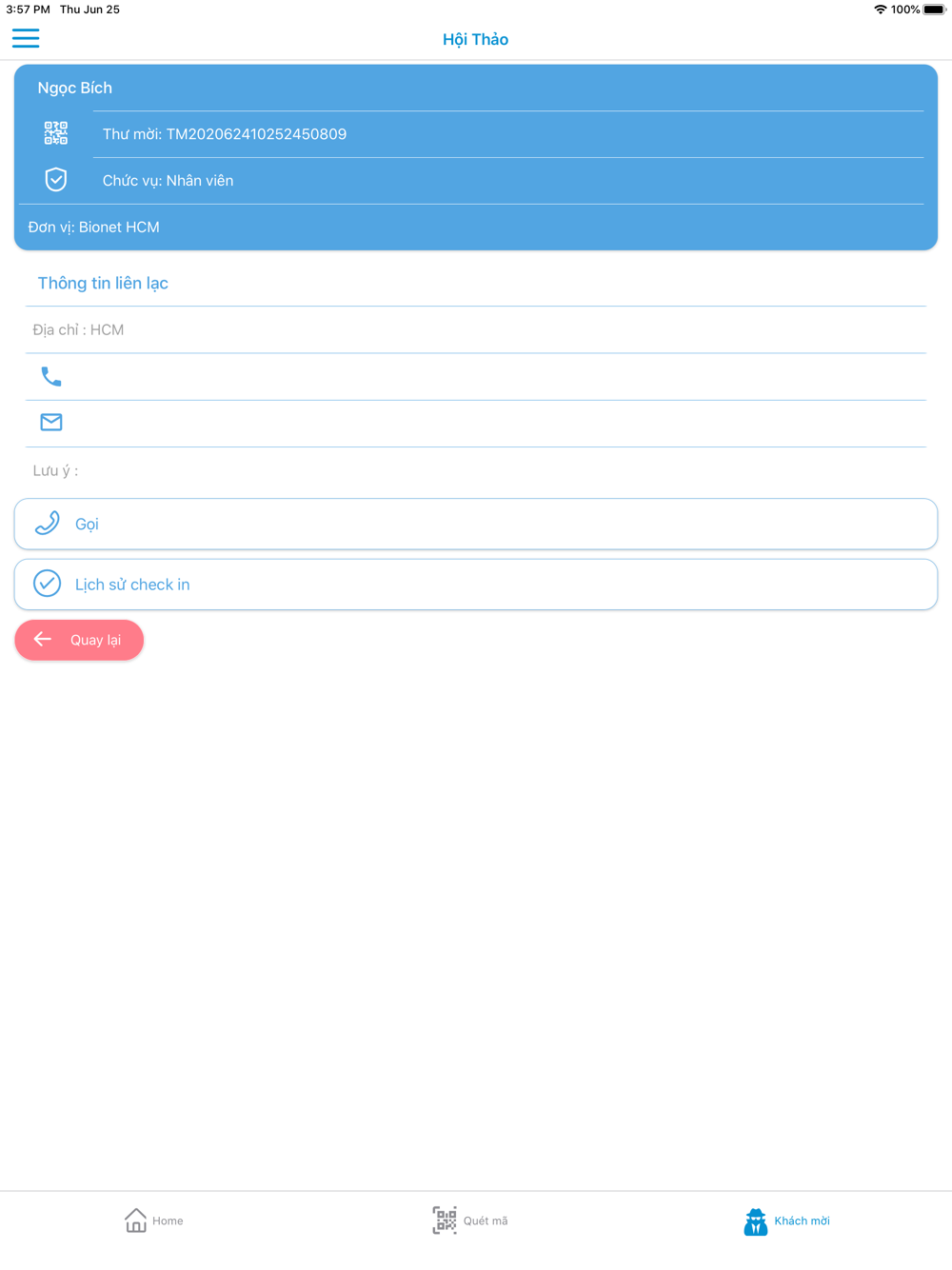This screenshot has height=1270, width=952.
Task: Open the Khách mời tab
Action: coord(787,1220)
